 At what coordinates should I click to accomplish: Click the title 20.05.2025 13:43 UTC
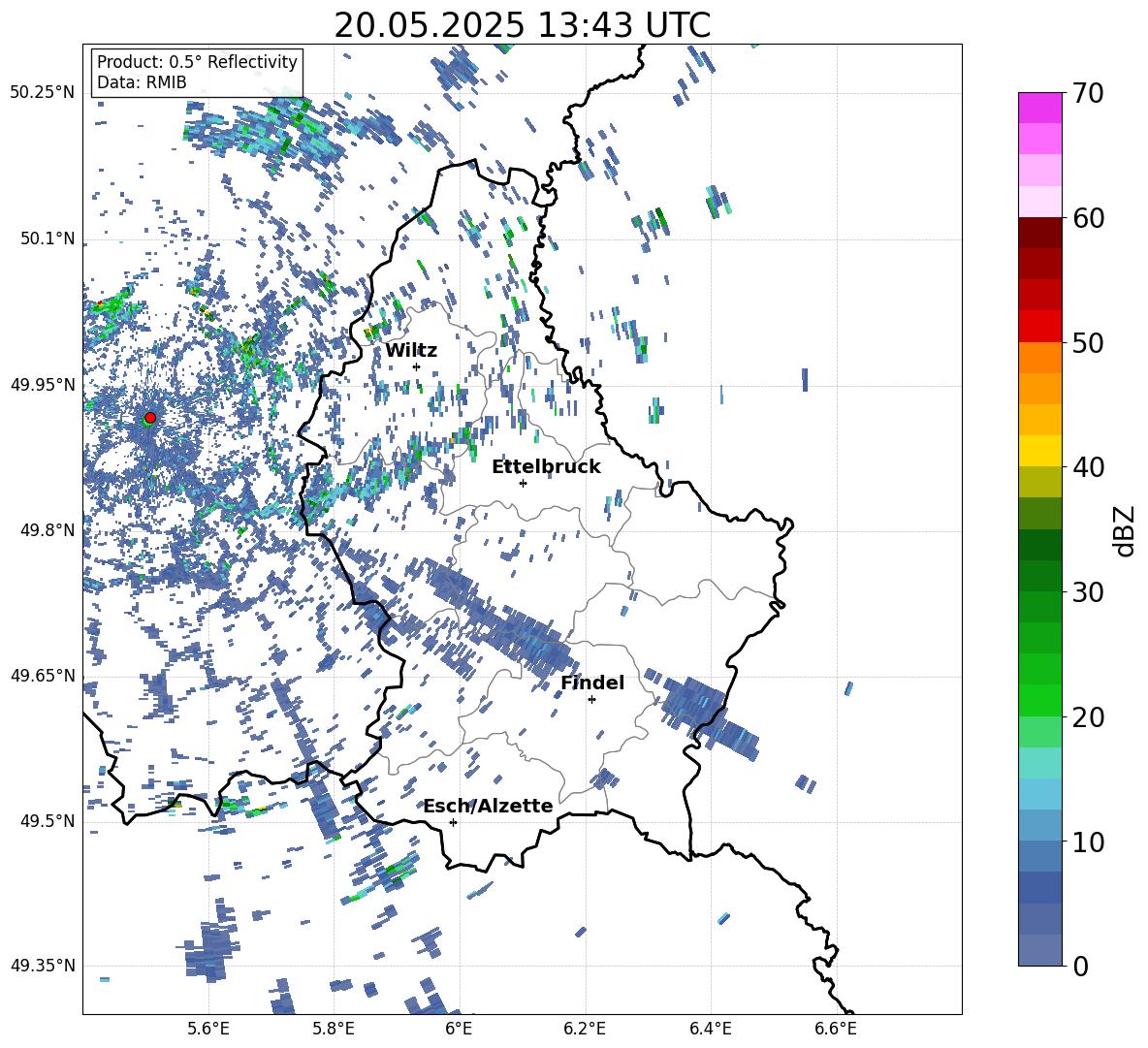click(x=522, y=25)
